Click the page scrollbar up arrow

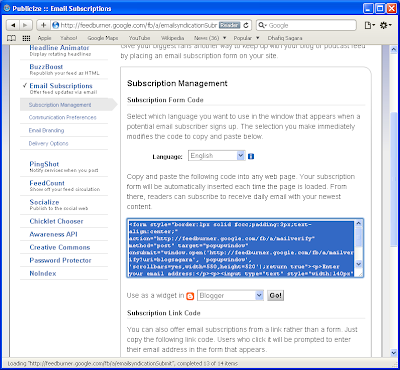tap(393, 50)
